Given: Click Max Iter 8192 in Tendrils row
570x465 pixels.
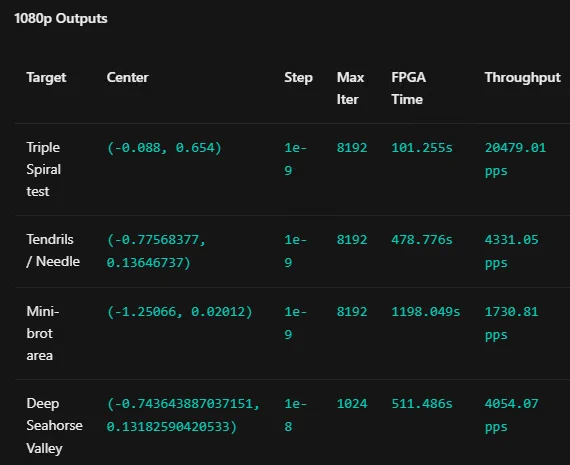Looking at the screenshot, I should [352, 240].
